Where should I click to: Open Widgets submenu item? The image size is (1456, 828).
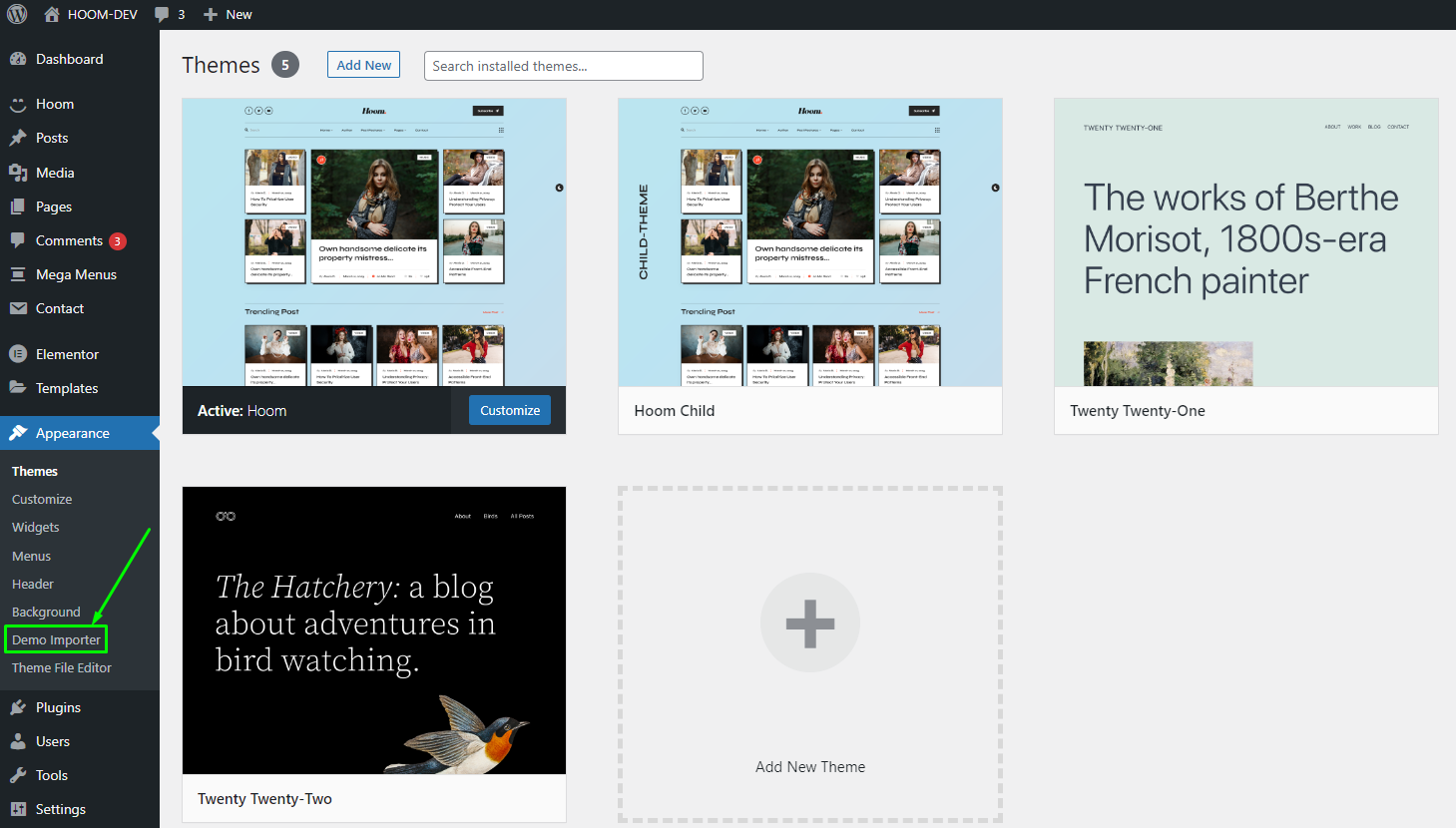[36, 527]
